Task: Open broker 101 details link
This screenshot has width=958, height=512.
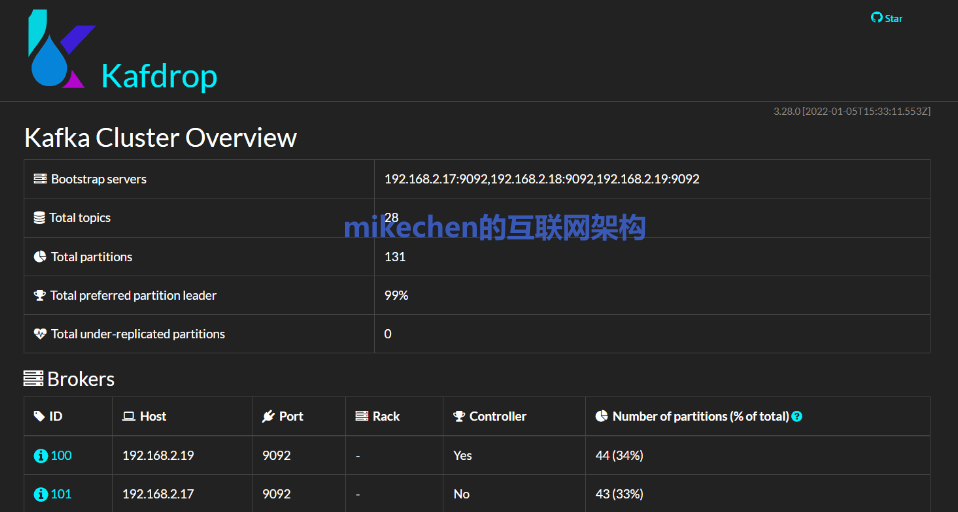Action: [61, 494]
